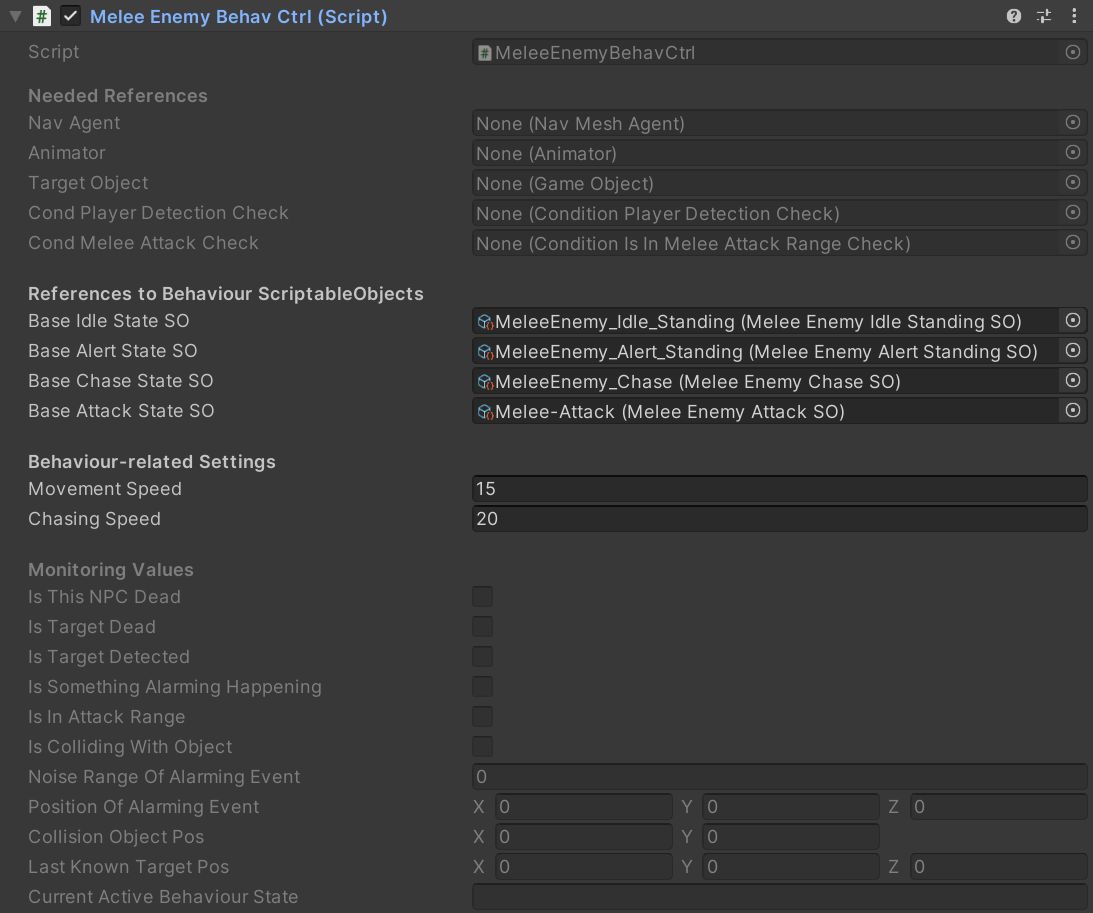Click the Melee Enemy Behav Ctrl title

pos(239,17)
